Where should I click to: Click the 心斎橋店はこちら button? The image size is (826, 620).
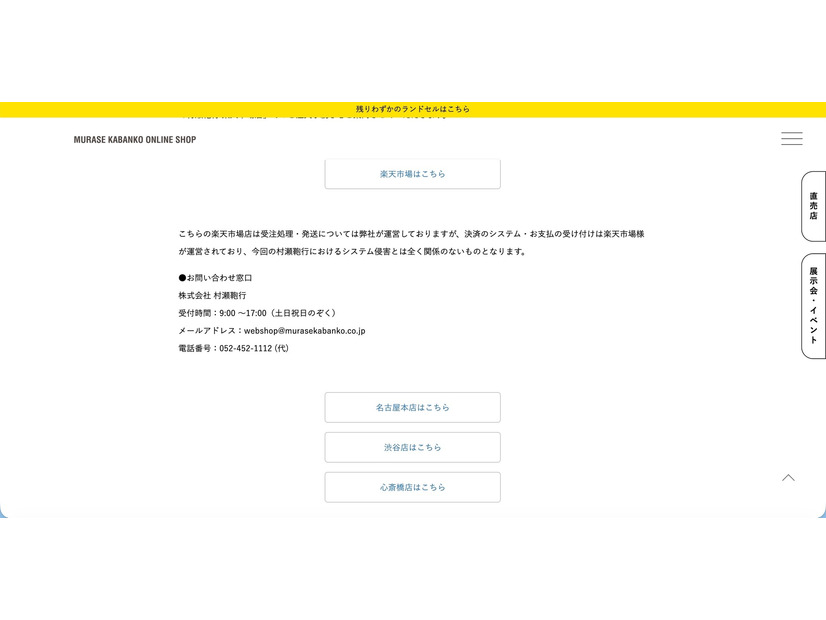click(x=412, y=487)
